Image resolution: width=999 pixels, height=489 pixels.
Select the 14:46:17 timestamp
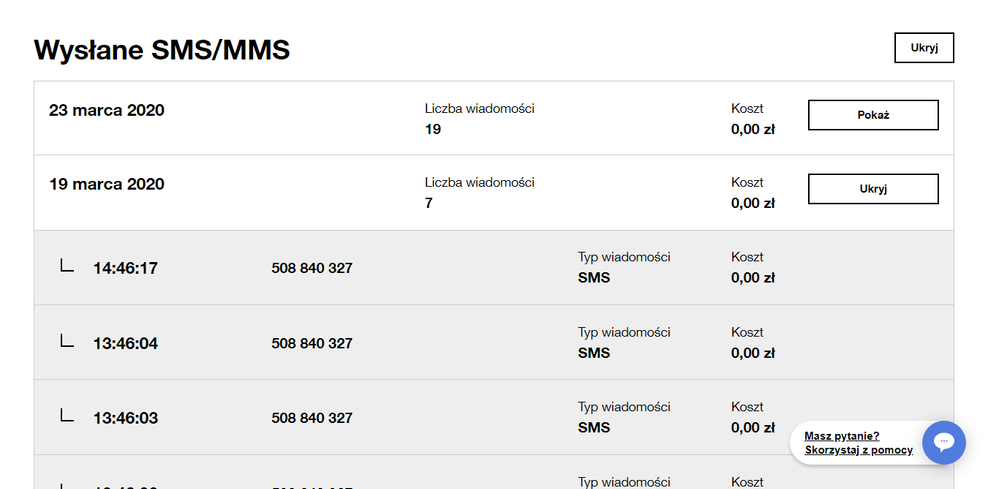pos(125,268)
